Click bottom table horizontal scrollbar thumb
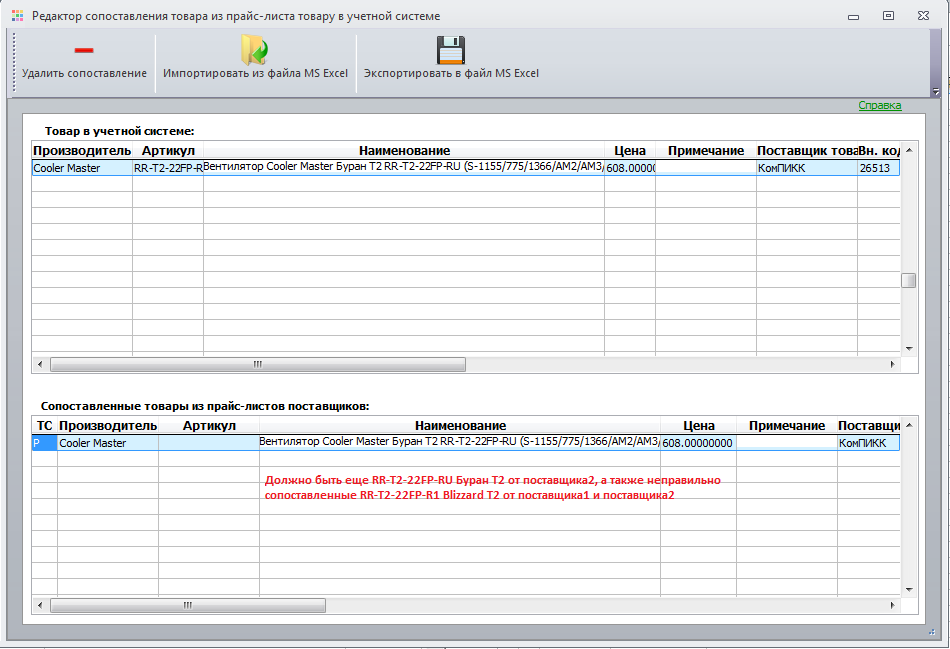This screenshot has width=950, height=649. coord(188,605)
